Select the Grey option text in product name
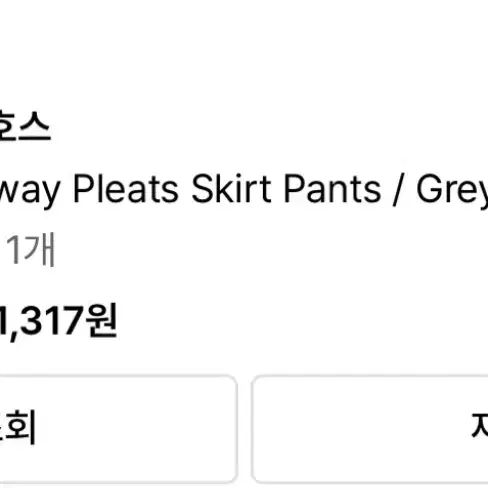488x488 pixels. [x=452, y=191]
